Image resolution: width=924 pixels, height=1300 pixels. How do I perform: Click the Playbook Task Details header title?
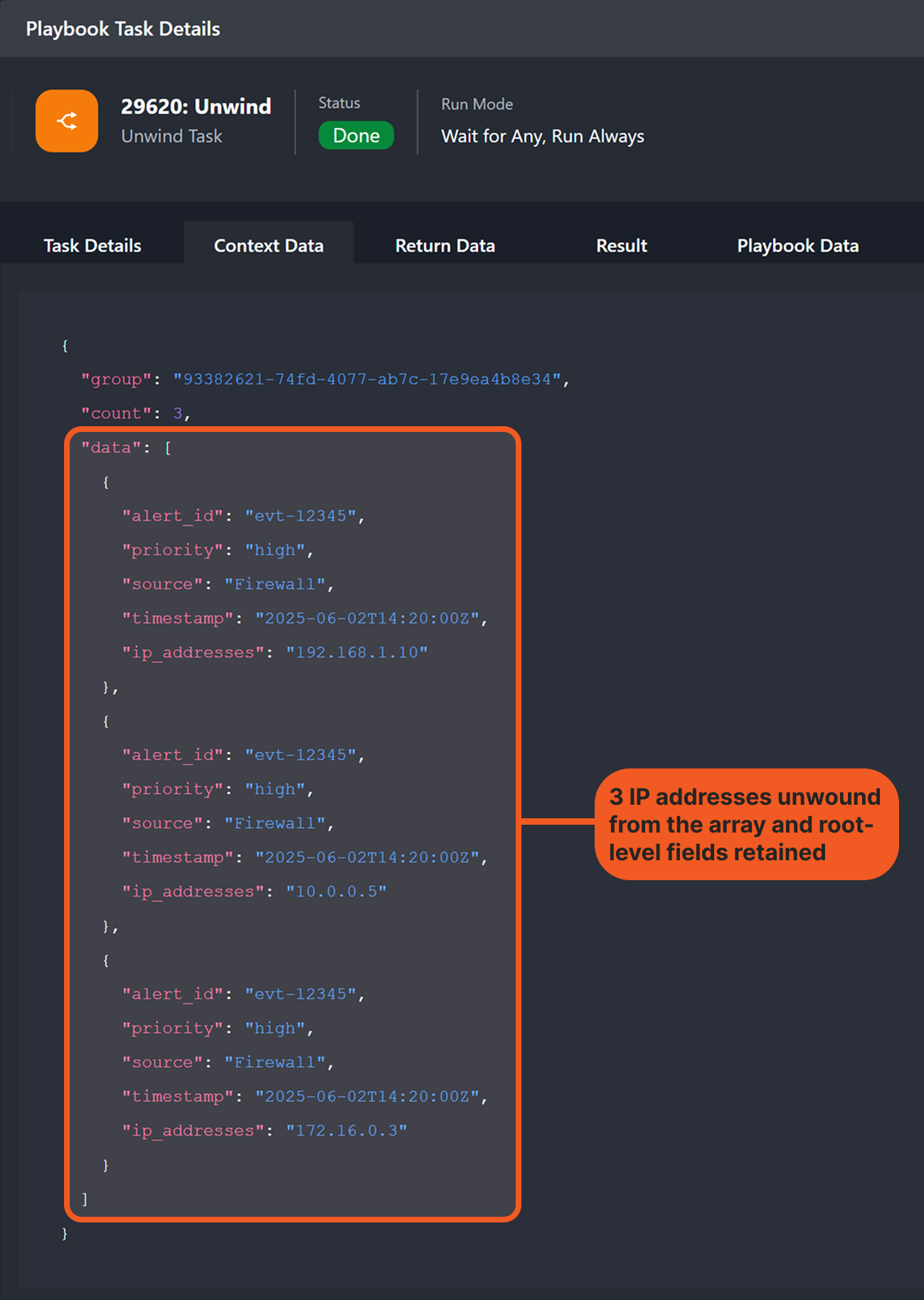pyautogui.click(x=123, y=29)
